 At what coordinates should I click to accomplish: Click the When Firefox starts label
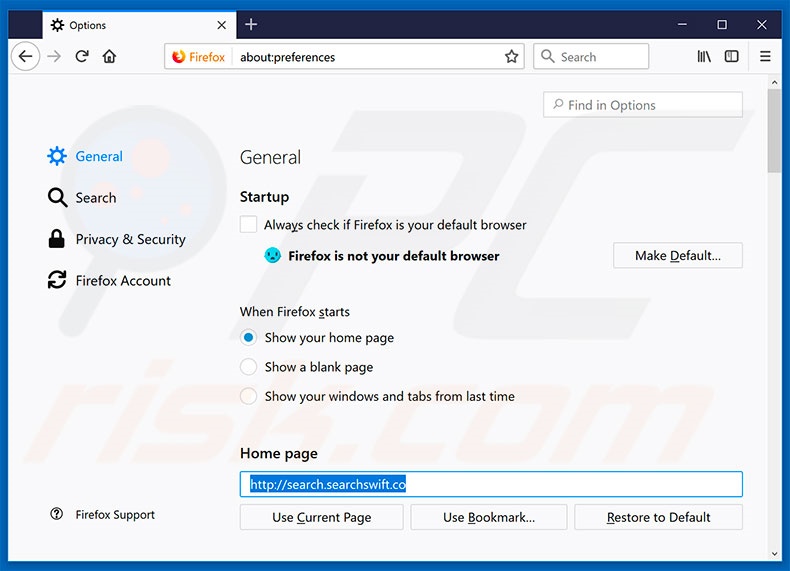(x=295, y=312)
